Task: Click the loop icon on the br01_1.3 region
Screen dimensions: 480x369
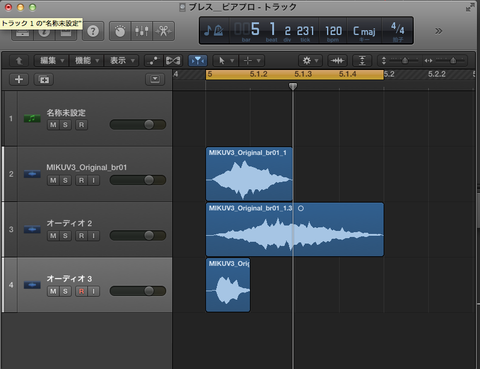Action: click(x=301, y=208)
